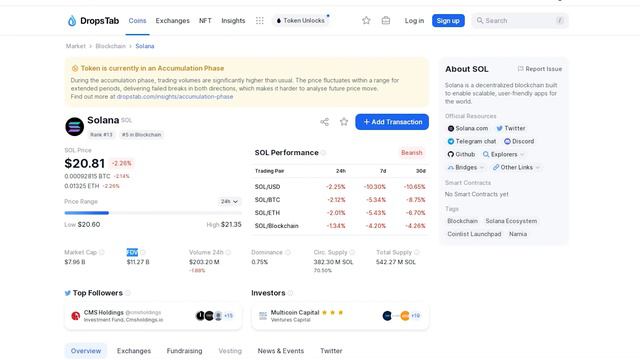Click the Add Transaction button
This screenshot has height=360, width=640.
[x=392, y=122]
